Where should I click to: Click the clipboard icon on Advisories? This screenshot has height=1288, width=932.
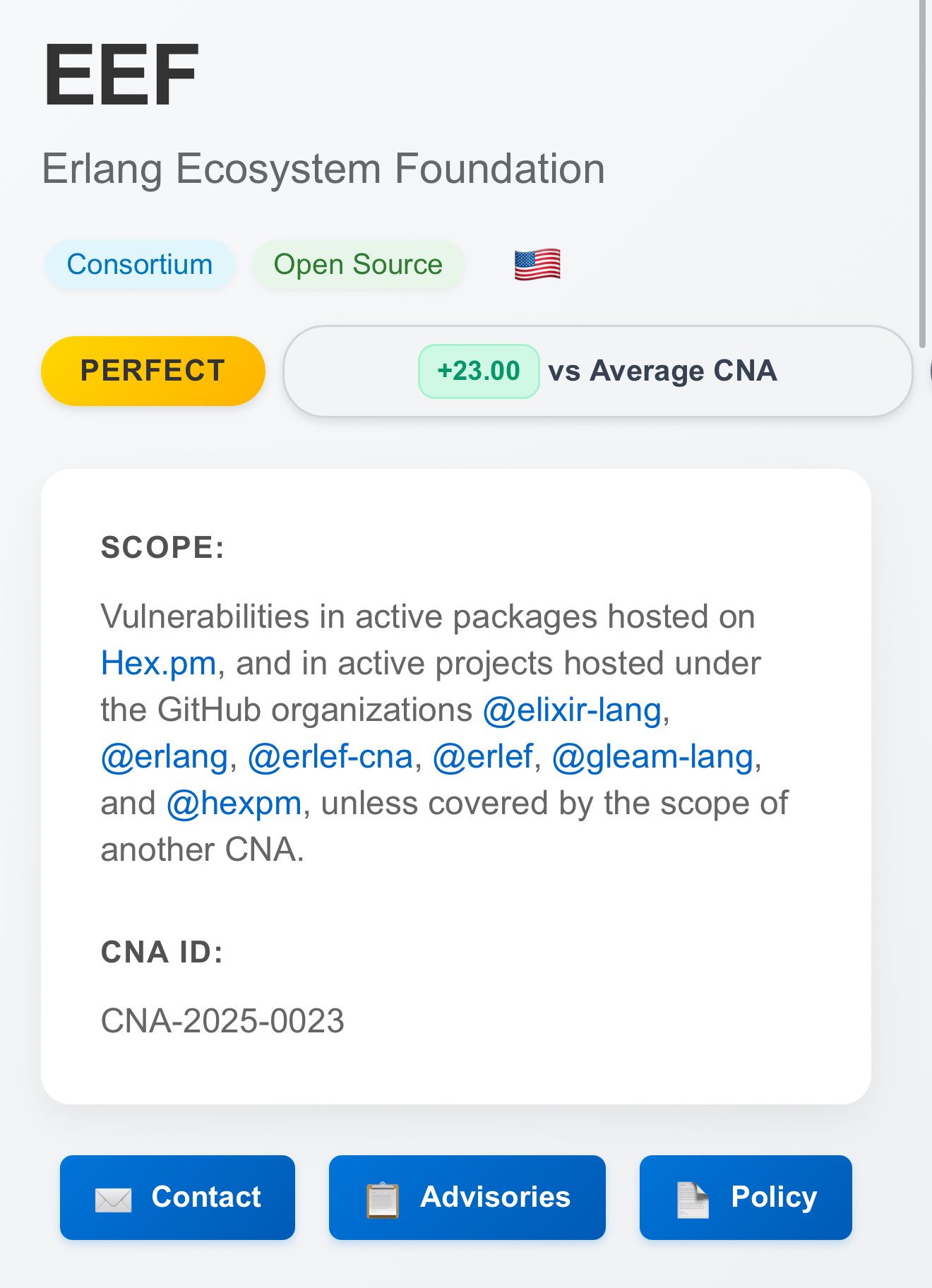[383, 1199]
